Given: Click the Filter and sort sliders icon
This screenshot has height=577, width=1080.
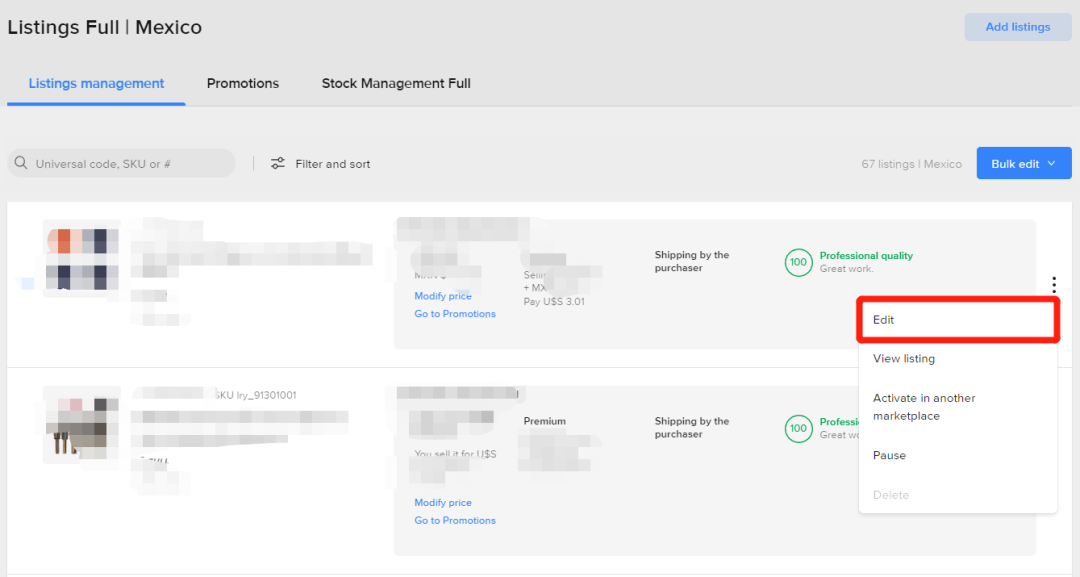Looking at the screenshot, I should (278, 163).
